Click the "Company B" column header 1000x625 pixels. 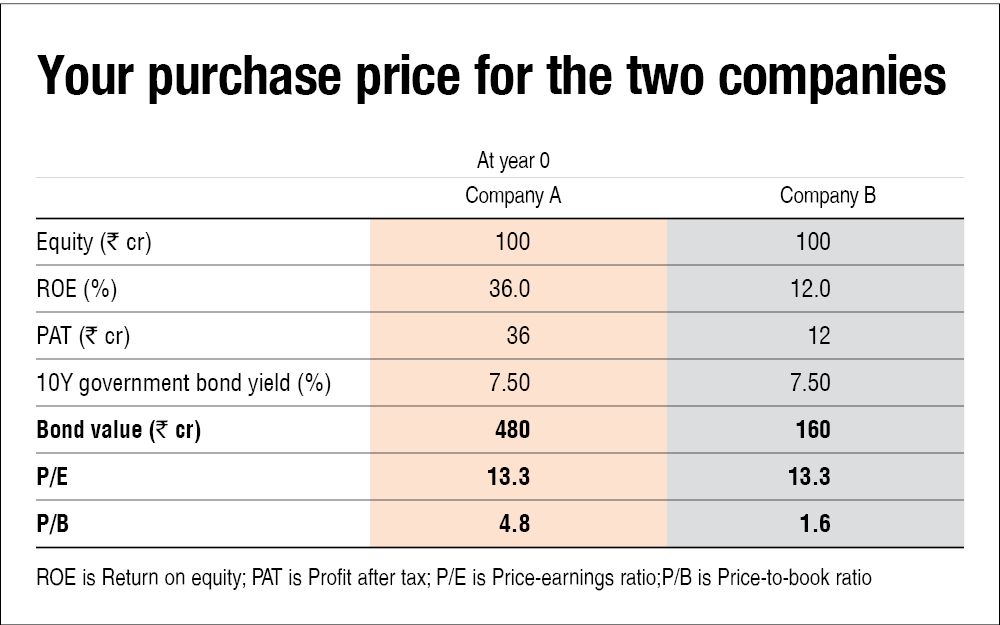(828, 196)
